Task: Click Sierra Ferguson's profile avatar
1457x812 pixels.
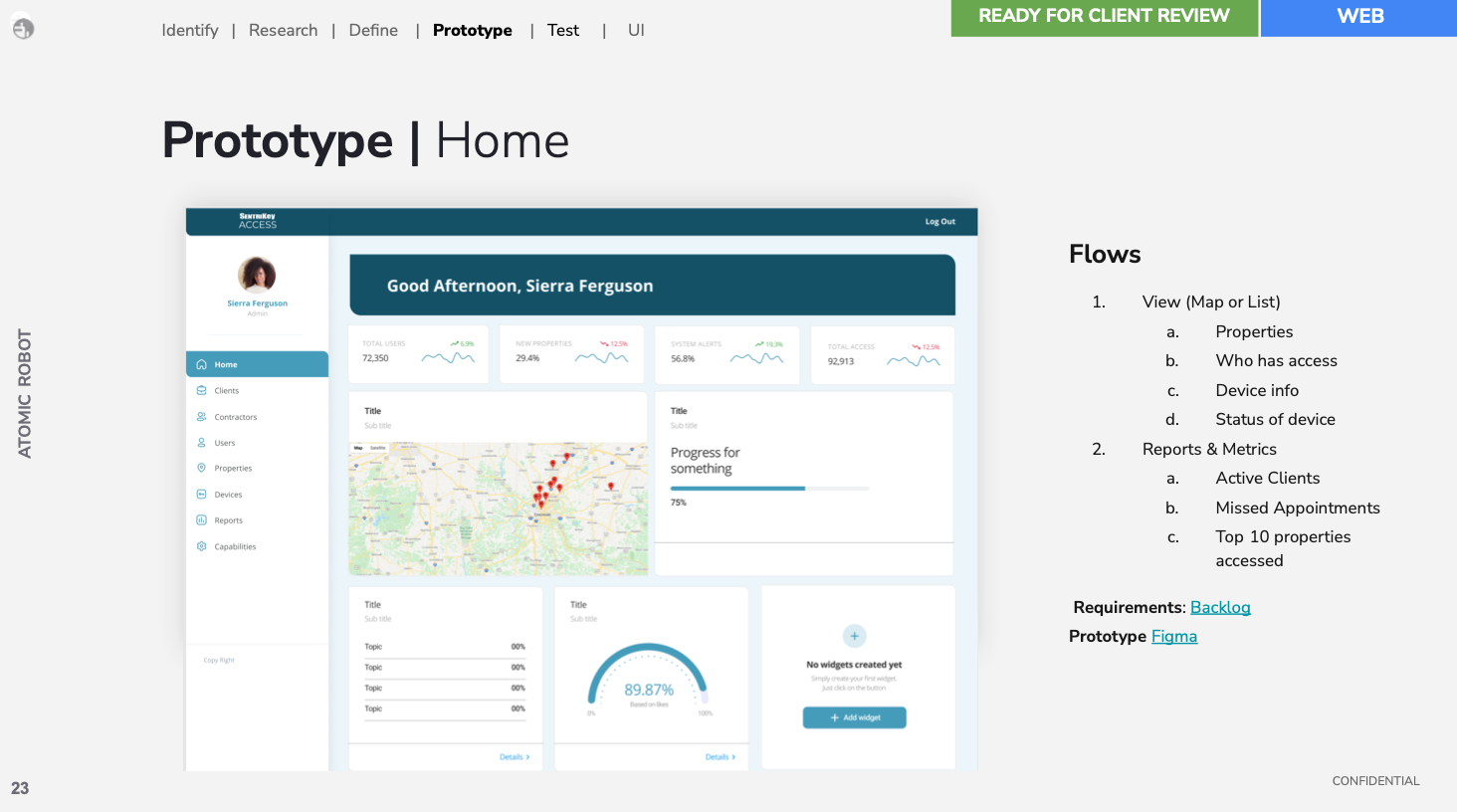Action: 257,275
